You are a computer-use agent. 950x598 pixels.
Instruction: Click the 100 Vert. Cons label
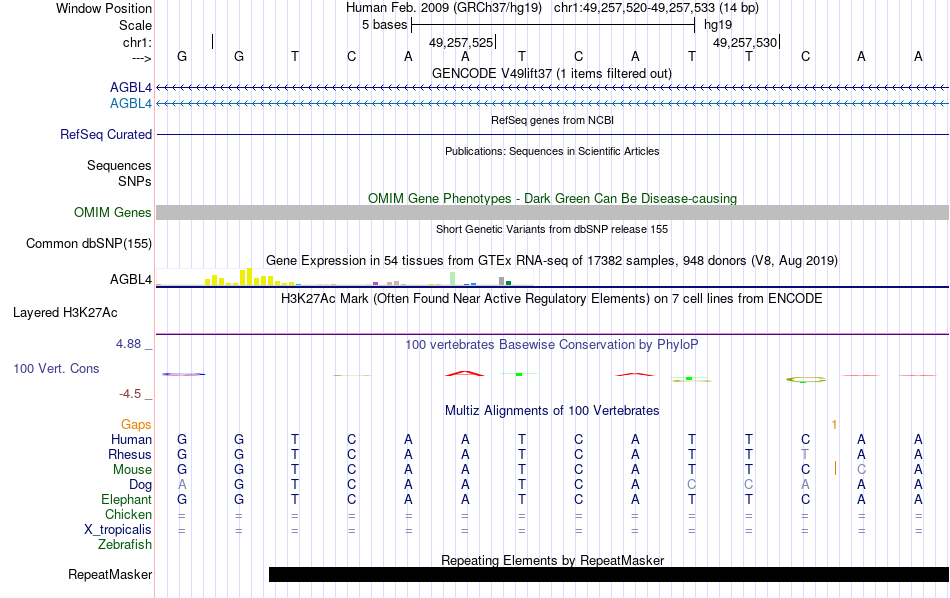pos(56,368)
